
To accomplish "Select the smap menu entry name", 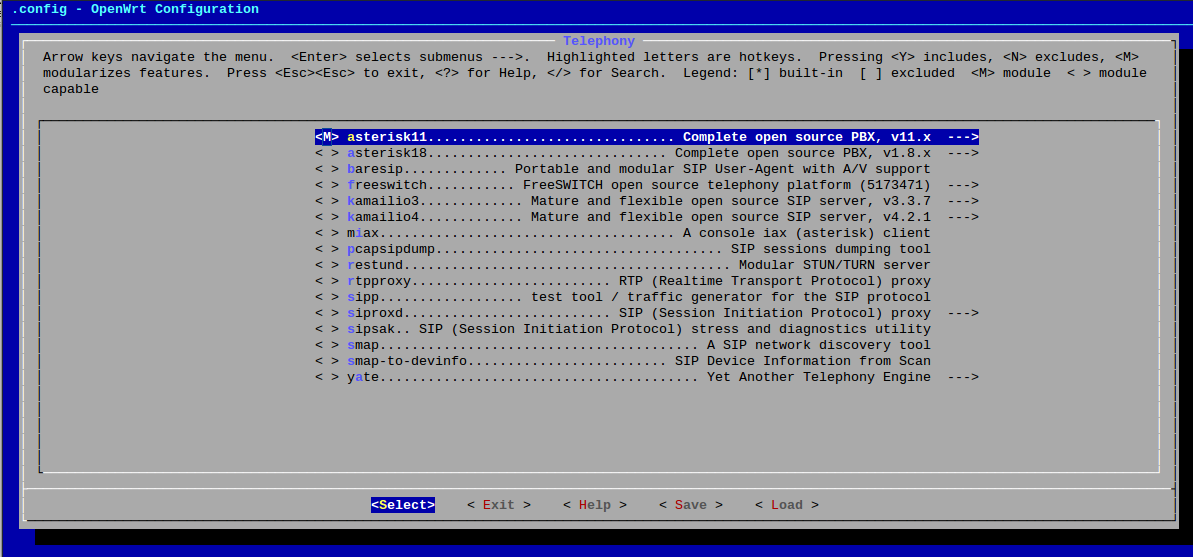I will (363, 345).
